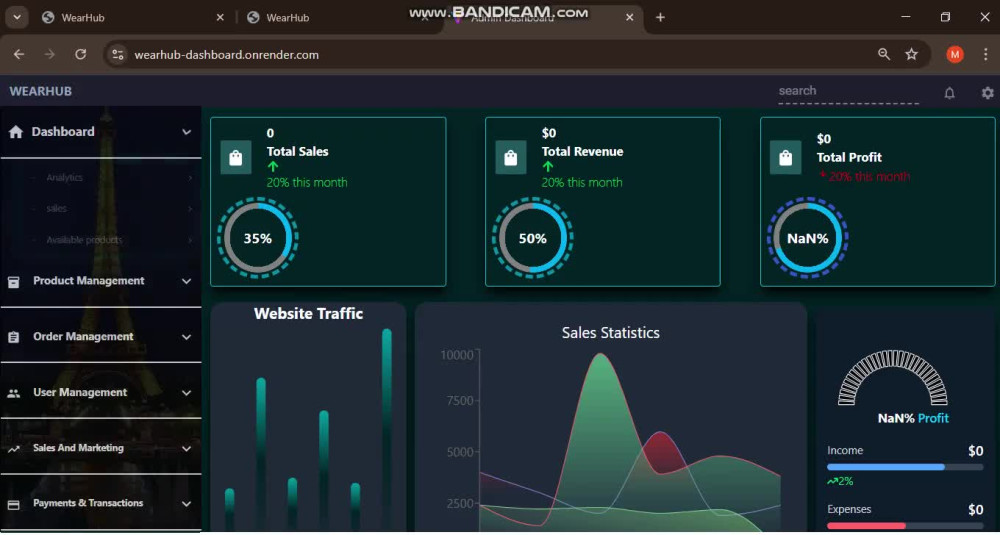
Task: Click the green up arrow under Total Sales
Action: 273,167
